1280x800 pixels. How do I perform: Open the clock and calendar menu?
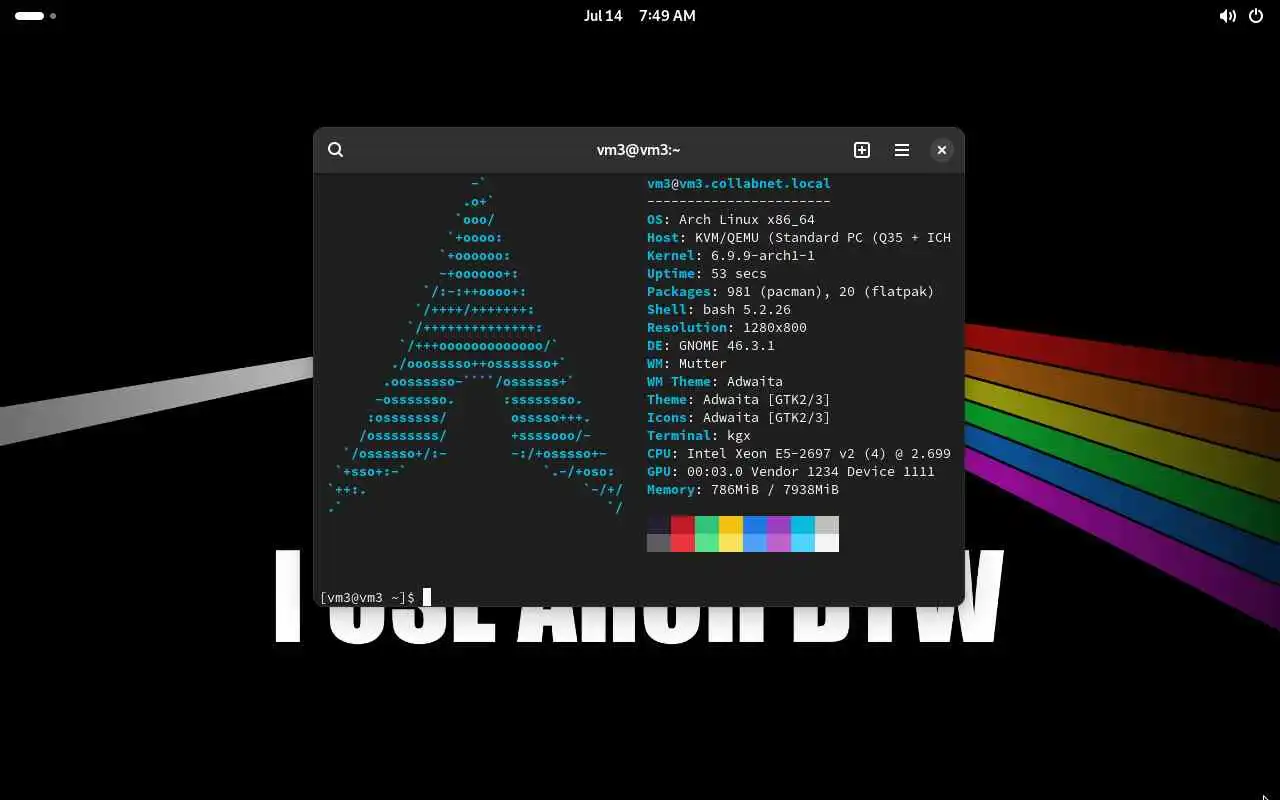640,16
